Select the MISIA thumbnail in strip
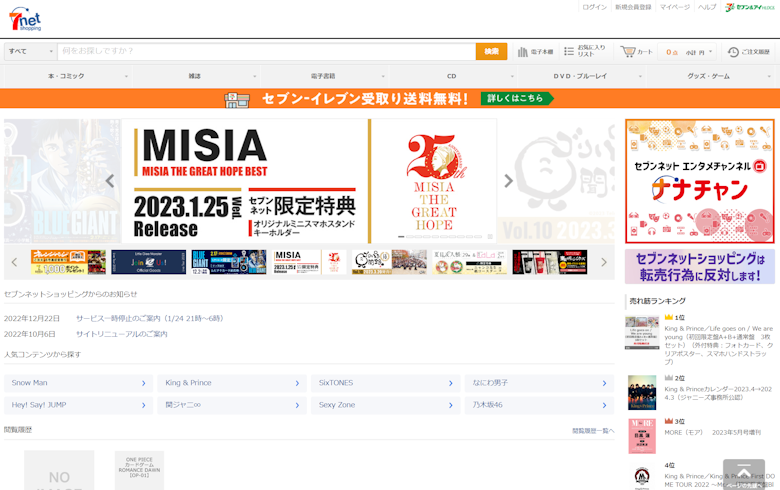Image resolution: width=780 pixels, height=490 pixels. (309, 262)
